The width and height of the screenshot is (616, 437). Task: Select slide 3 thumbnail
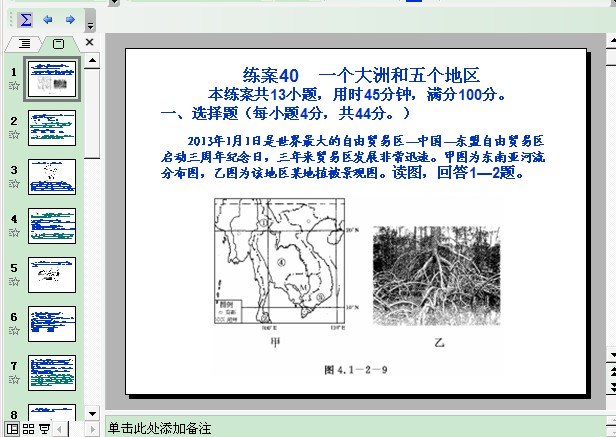pyautogui.click(x=51, y=176)
